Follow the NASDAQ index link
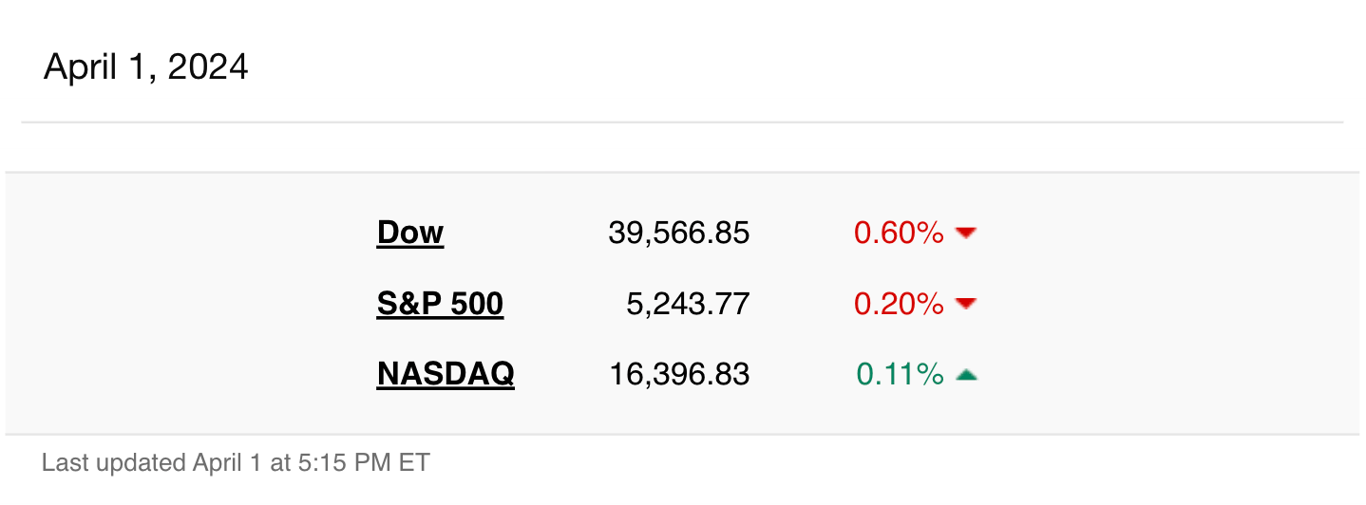This screenshot has width=1366, height=505. [x=446, y=375]
